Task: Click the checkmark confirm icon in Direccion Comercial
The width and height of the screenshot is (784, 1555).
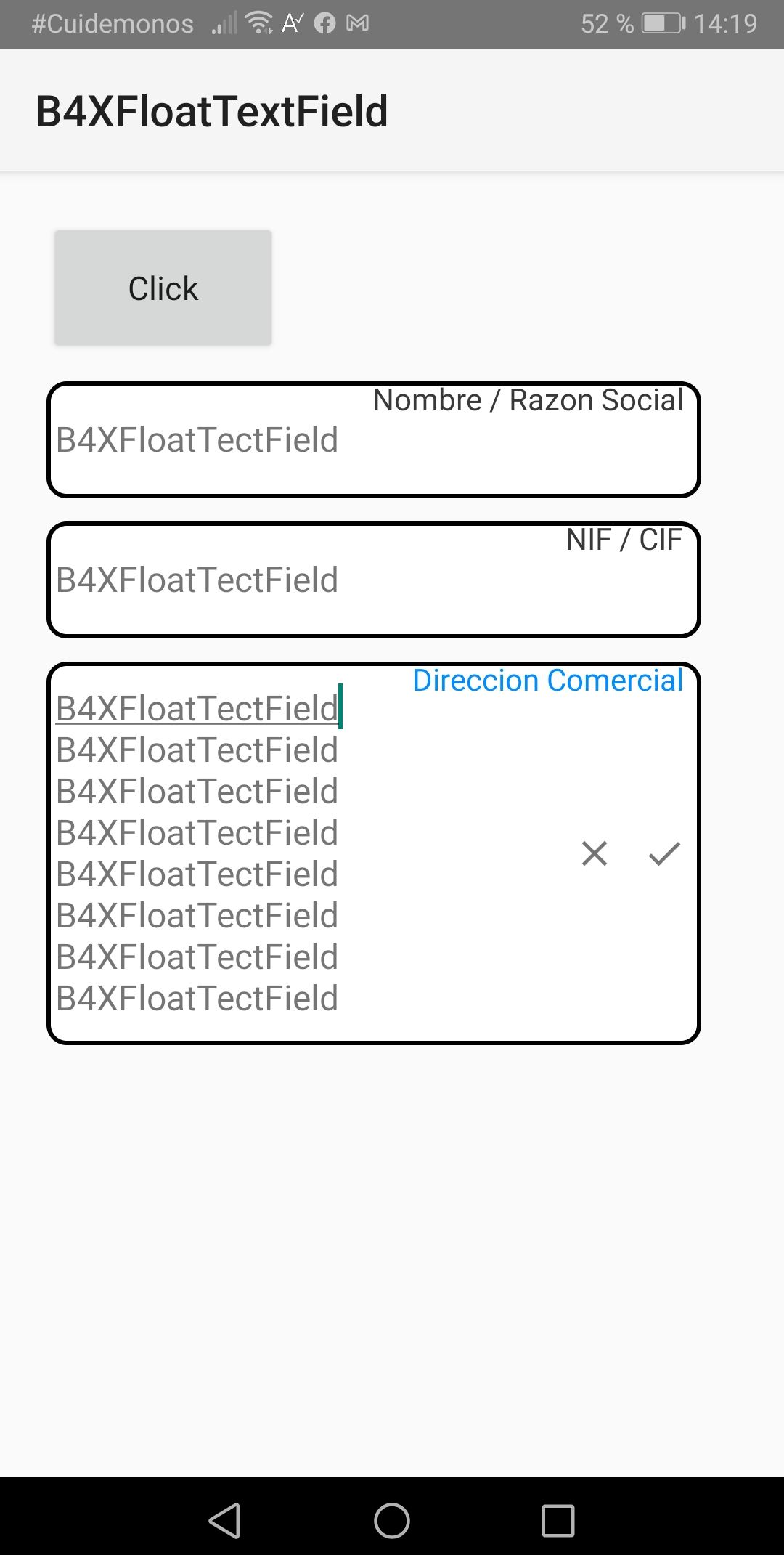Action: point(662,854)
